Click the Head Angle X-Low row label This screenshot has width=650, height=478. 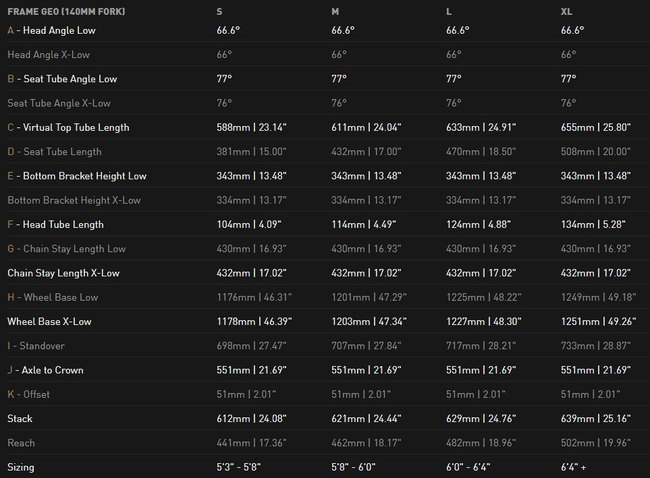(49, 55)
